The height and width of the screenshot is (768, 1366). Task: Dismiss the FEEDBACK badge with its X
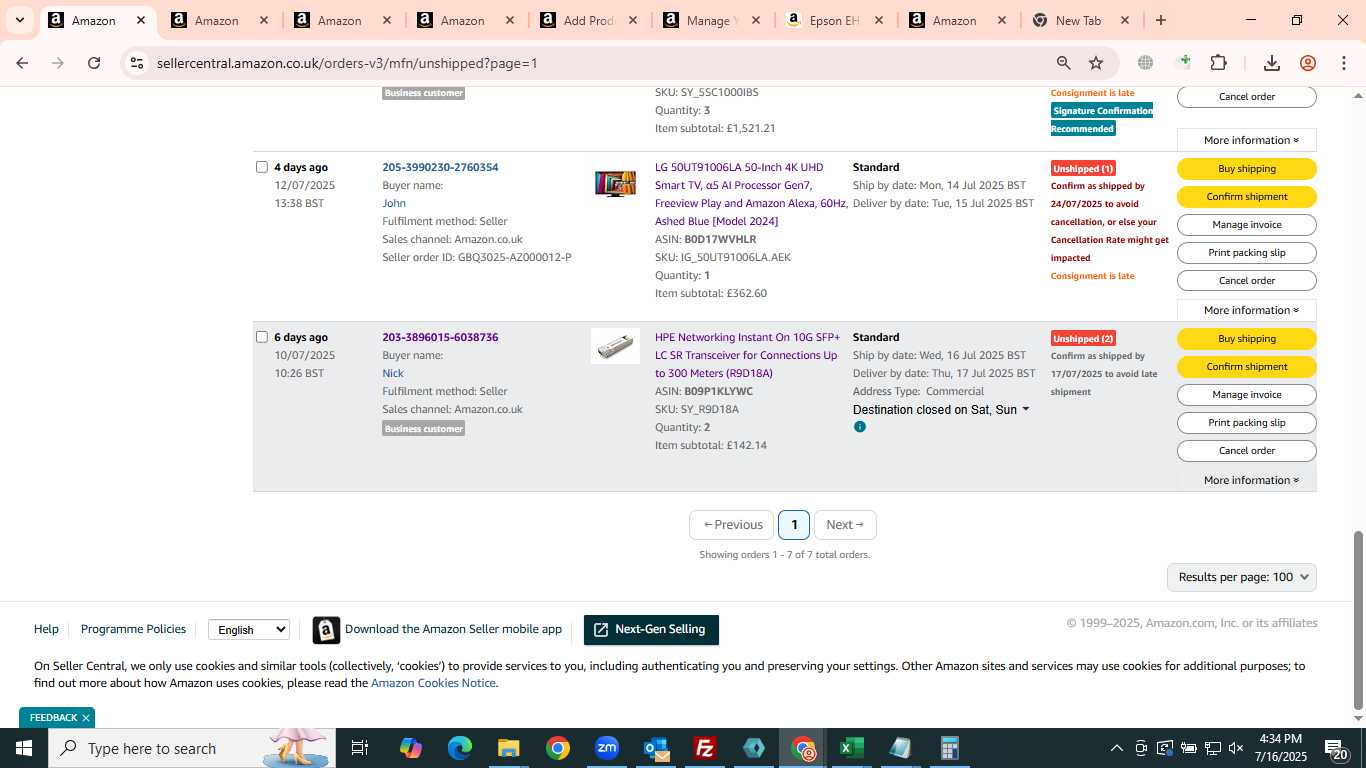86,718
